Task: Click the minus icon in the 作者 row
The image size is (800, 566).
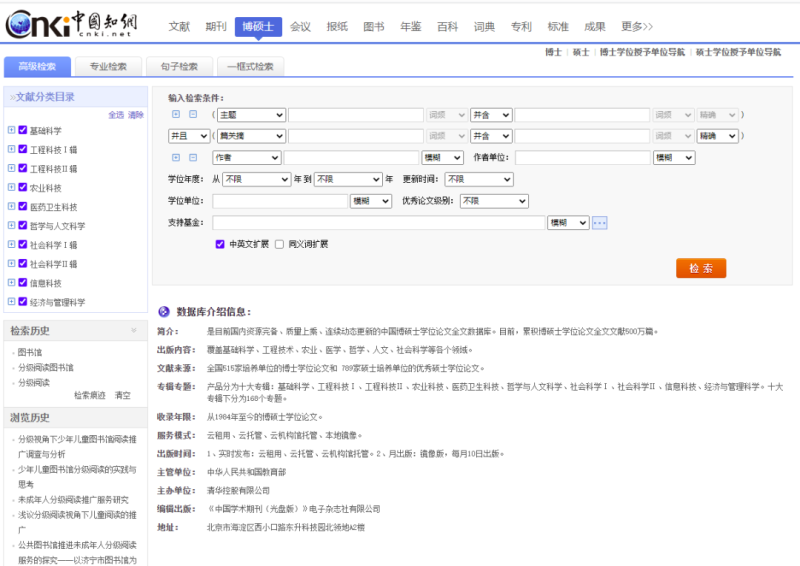Action: click(x=193, y=157)
